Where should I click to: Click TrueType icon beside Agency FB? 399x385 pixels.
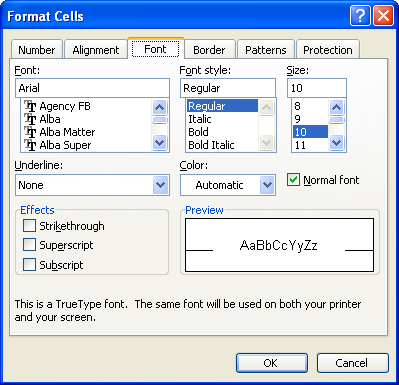click(30, 106)
